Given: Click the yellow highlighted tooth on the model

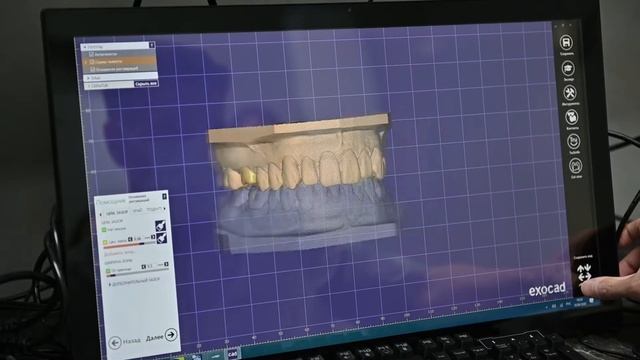Looking at the screenshot, I should pos(249,176).
